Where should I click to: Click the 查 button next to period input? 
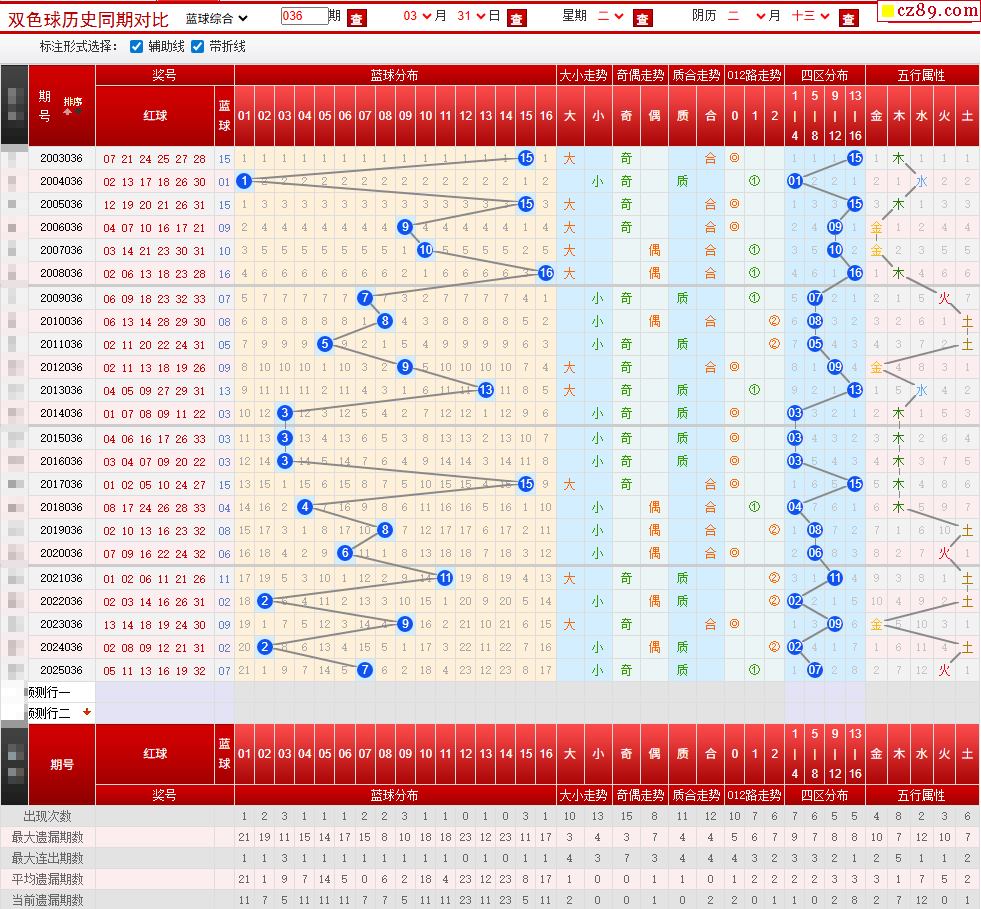pos(356,17)
